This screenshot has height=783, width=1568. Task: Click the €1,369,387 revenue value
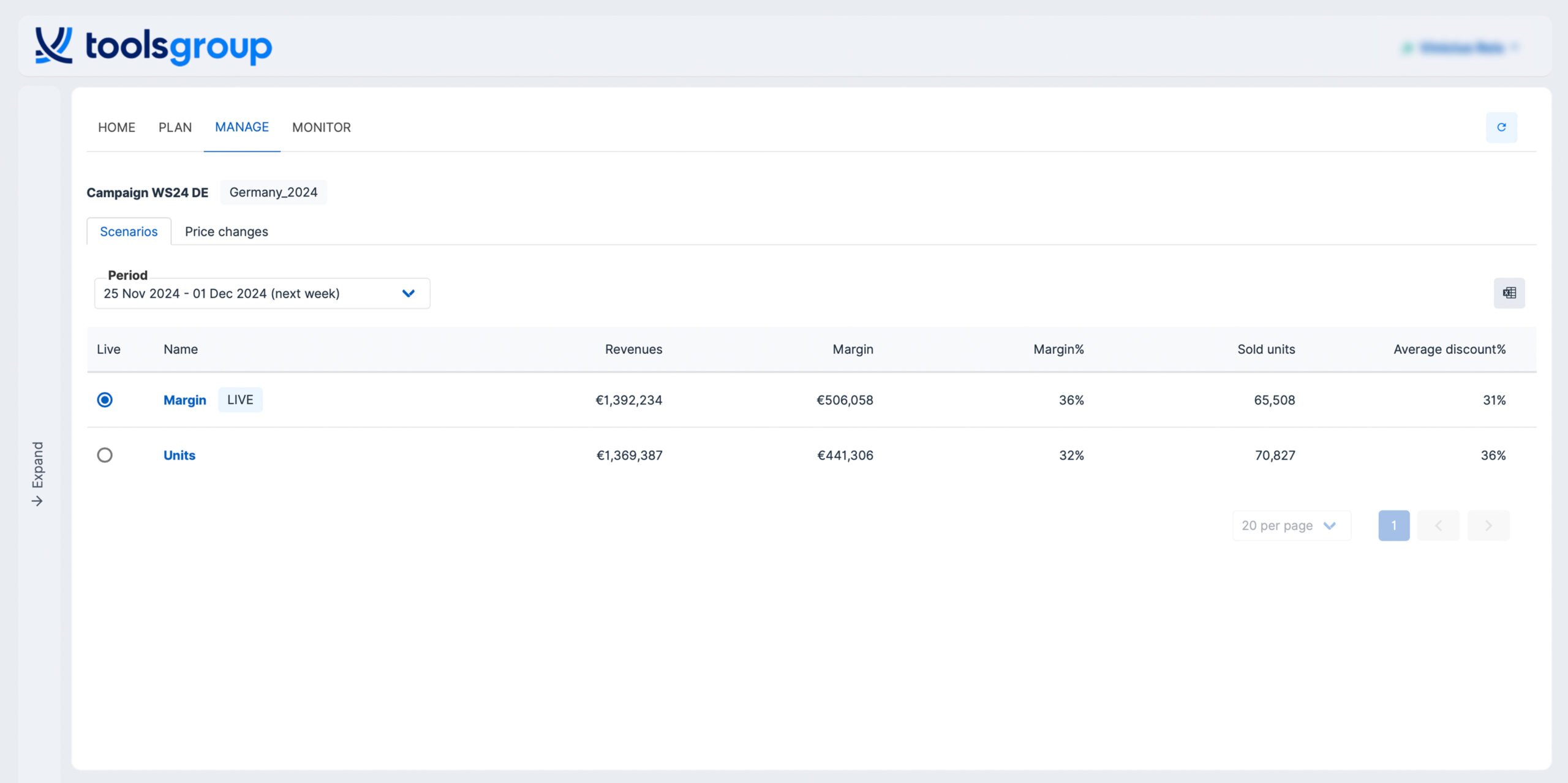click(x=630, y=455)
